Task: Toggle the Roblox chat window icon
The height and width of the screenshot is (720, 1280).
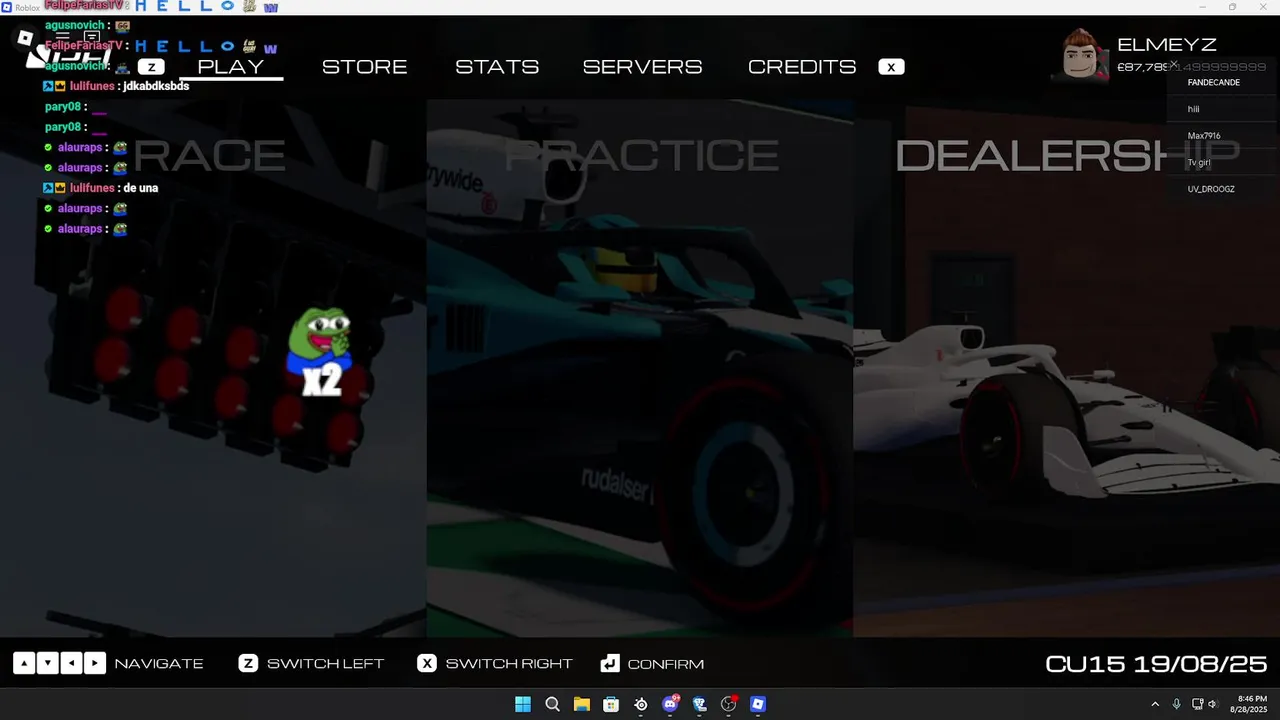Action: point(92,38)
